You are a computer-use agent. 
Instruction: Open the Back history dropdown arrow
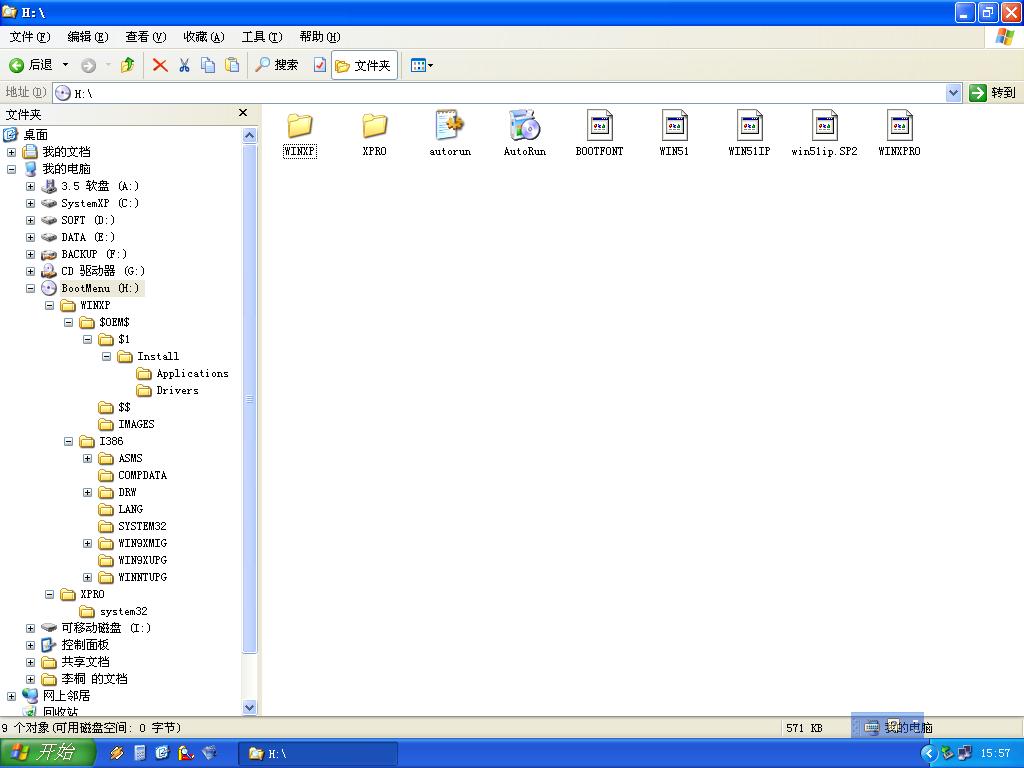tap(65, 65)
